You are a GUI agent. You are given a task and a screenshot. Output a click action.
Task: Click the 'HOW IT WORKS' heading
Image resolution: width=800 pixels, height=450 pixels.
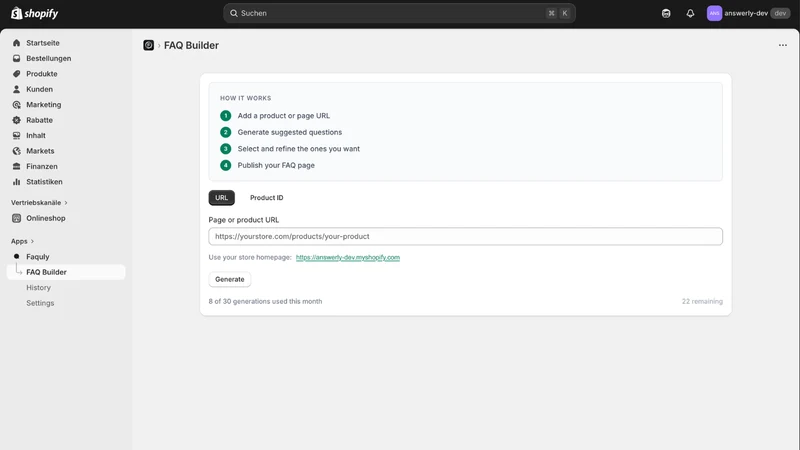click(x=245, y=98)
